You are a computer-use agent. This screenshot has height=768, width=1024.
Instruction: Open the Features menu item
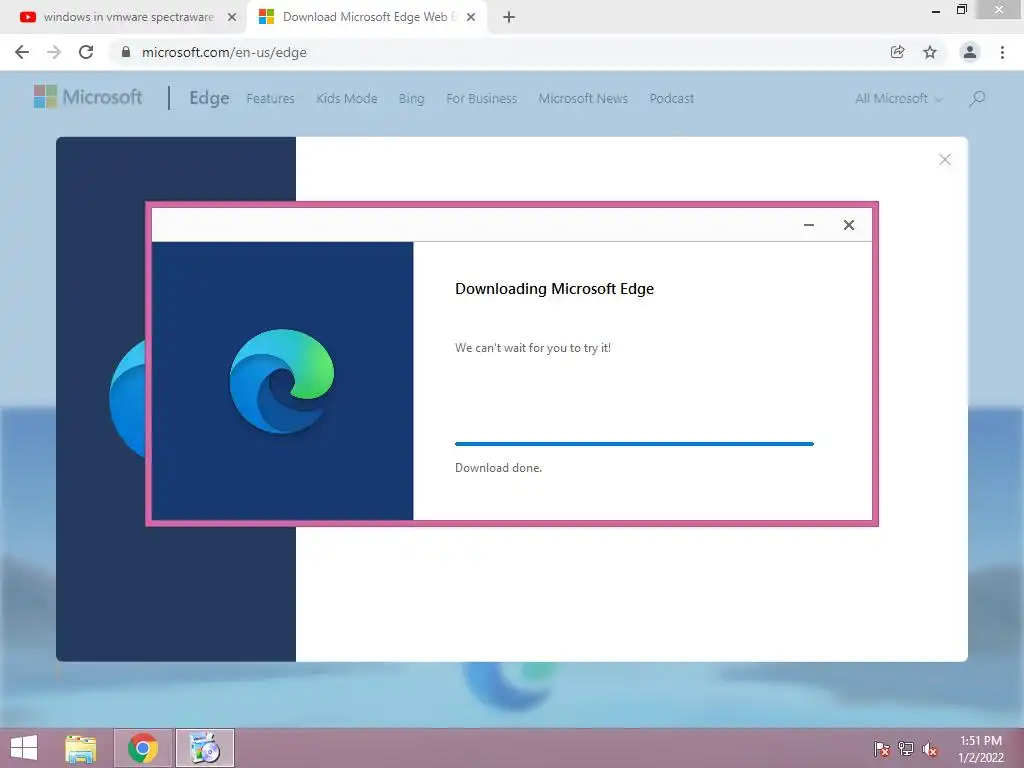(x=270, y=99)
